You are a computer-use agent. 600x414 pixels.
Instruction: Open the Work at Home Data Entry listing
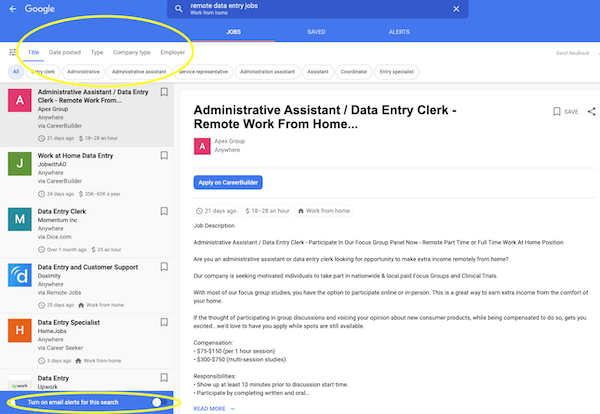tap(86, 174)
